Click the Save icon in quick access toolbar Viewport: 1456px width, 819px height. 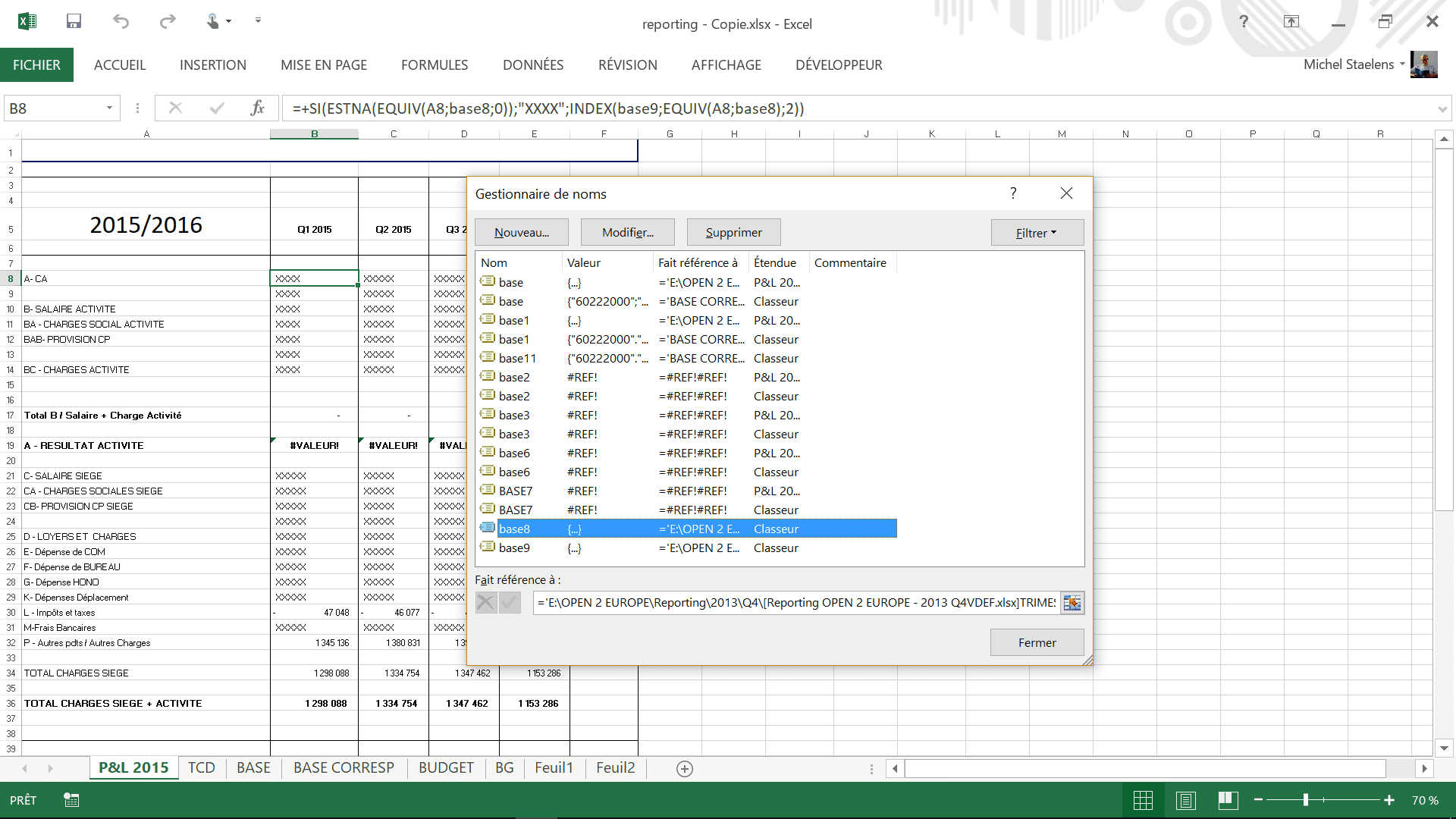(x=74, y=21)
